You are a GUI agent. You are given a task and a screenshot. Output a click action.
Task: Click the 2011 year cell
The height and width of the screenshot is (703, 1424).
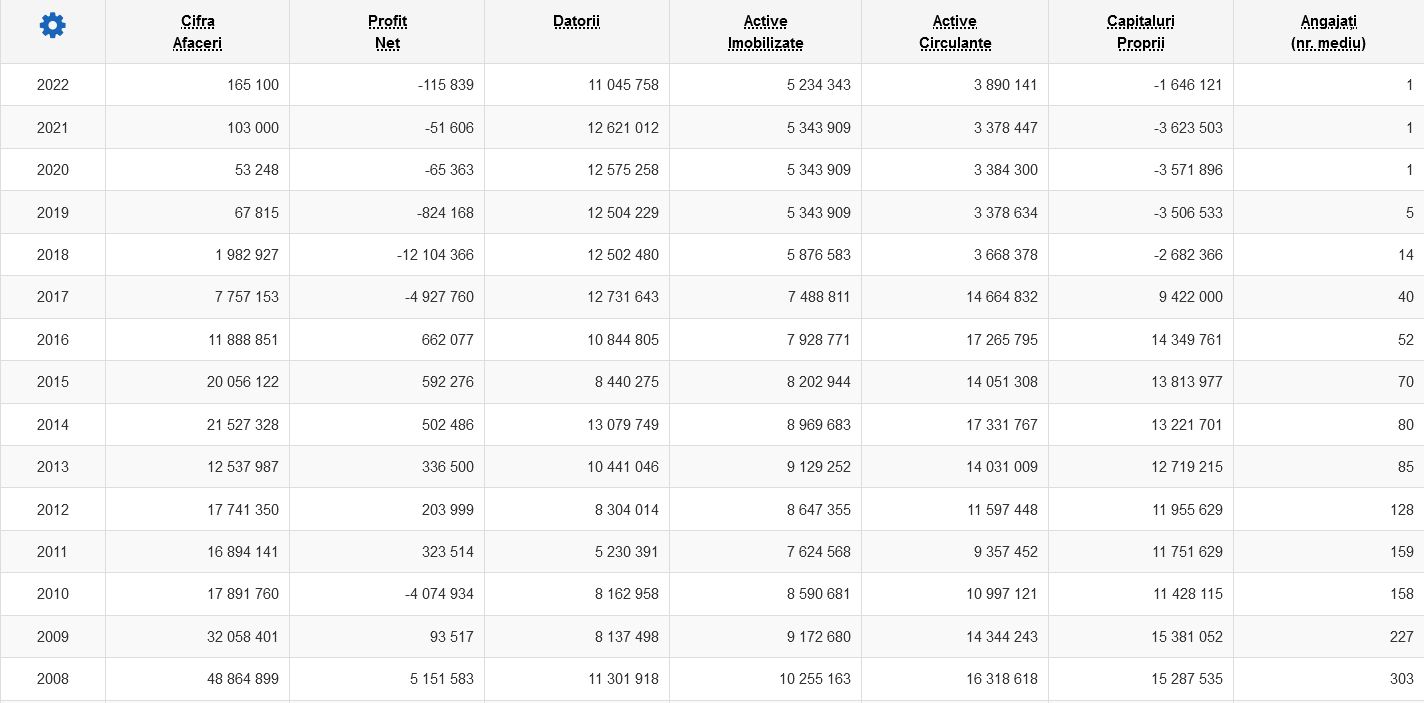pyautogui.click(x=53, y=552)
